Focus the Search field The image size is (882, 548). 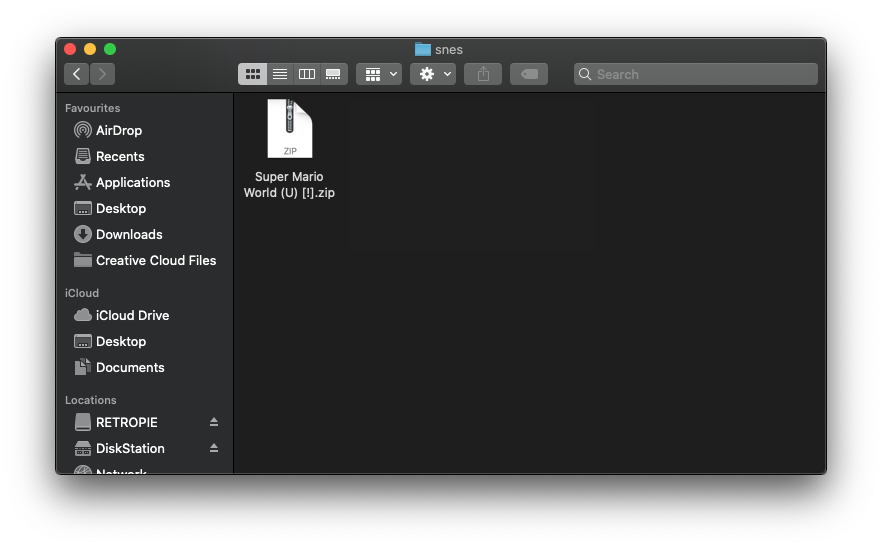pos(696,74)
